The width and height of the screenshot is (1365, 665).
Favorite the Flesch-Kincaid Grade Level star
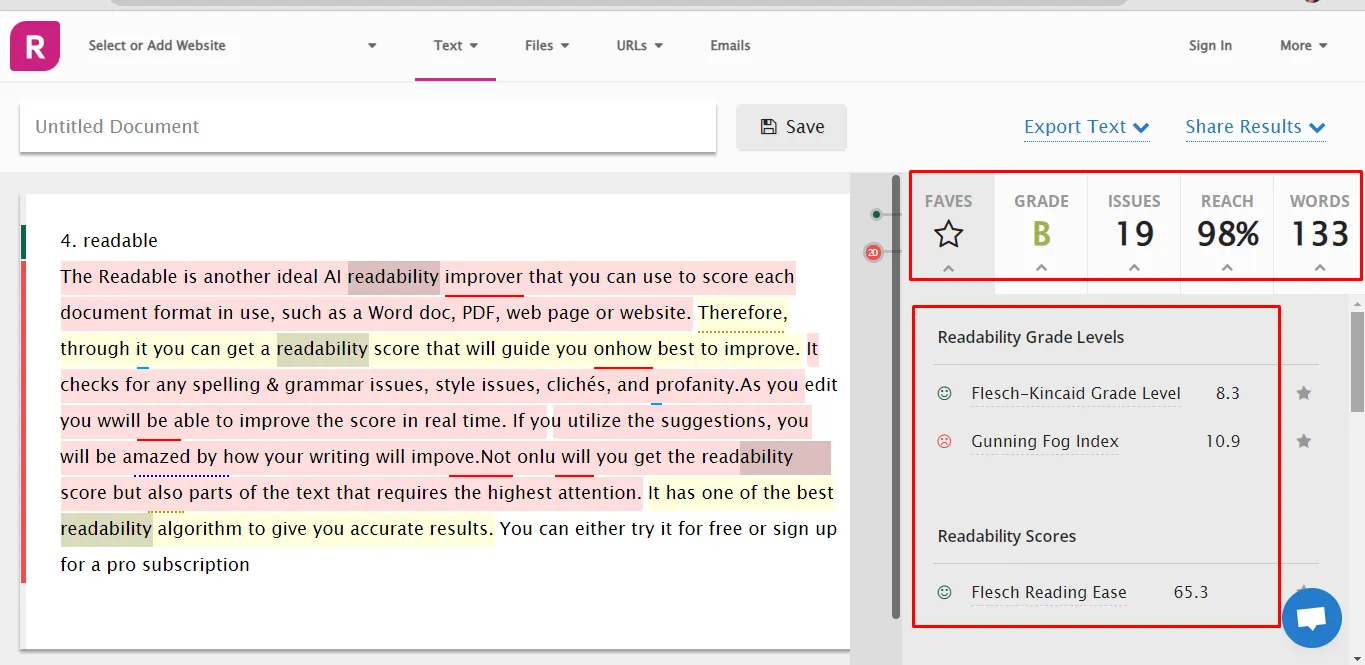coord(1303,393)
